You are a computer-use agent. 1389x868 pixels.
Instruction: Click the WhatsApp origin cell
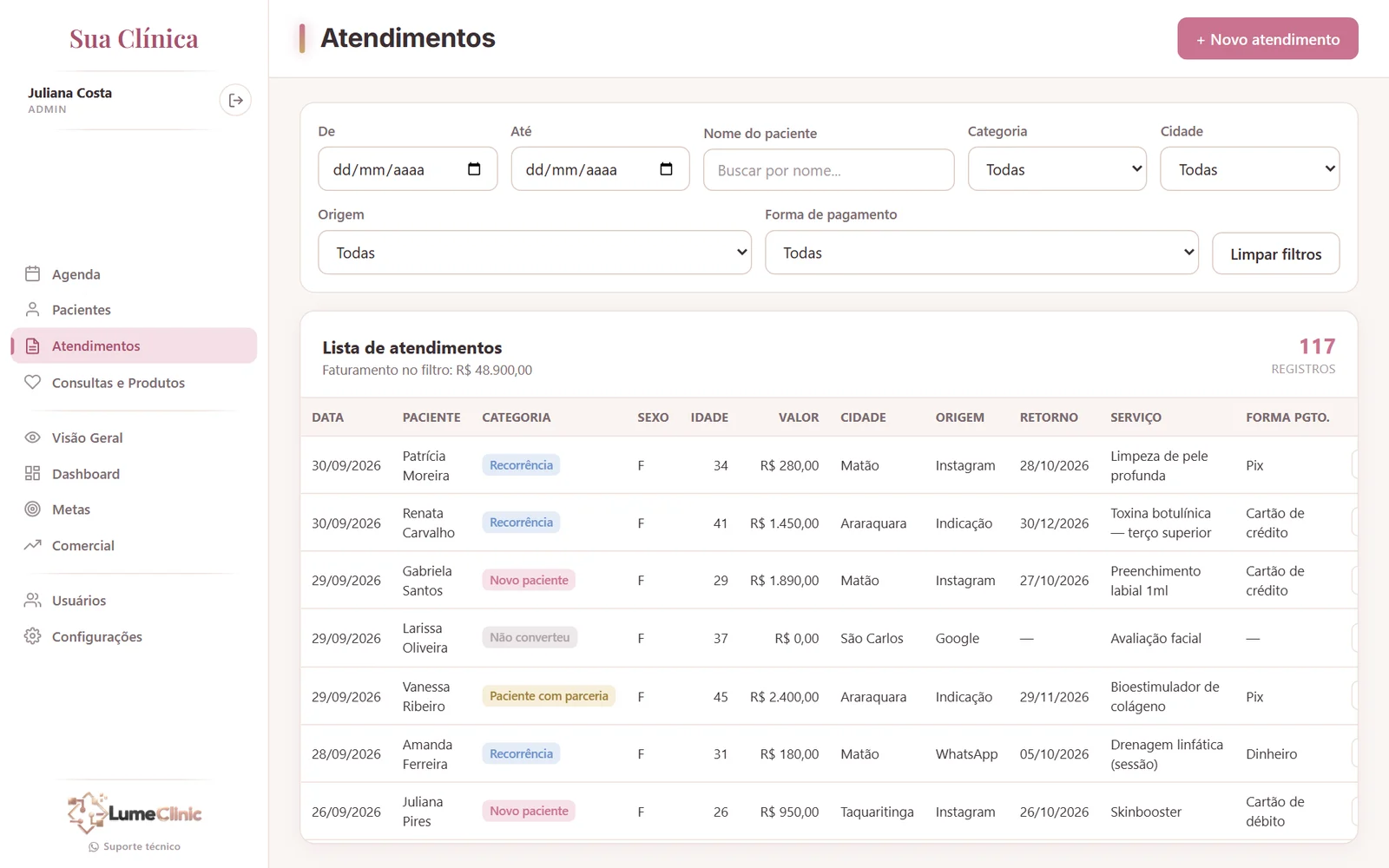[x=966, y=754]
